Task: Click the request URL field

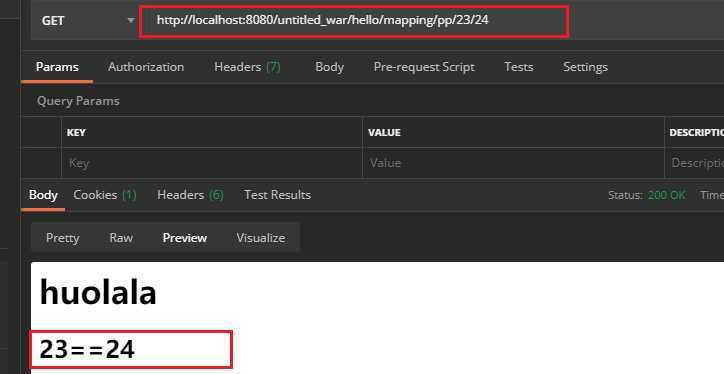Action: [x=354, y=21]
